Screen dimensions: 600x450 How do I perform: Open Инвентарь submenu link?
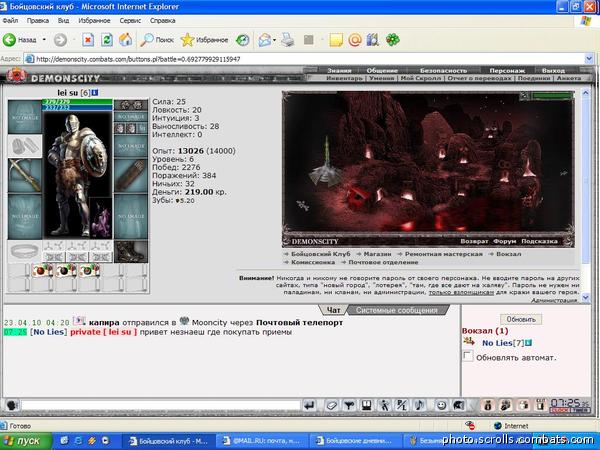344,78
